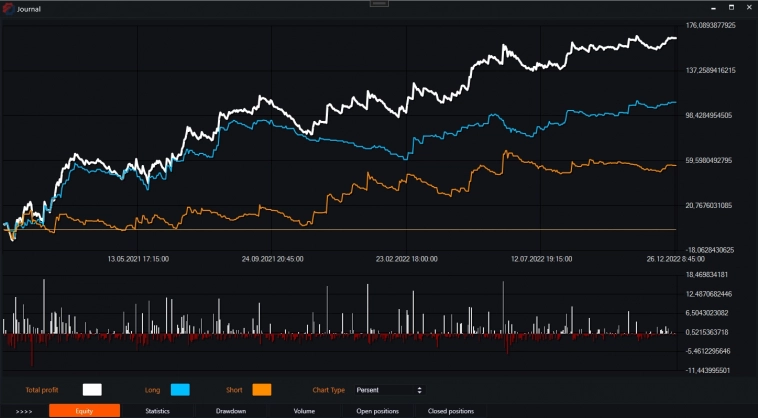Viewport: 758px width, 418px height.
Task: Click the 24.09.2021 20:45:00 date label
Action: click(x=273, y=258)
